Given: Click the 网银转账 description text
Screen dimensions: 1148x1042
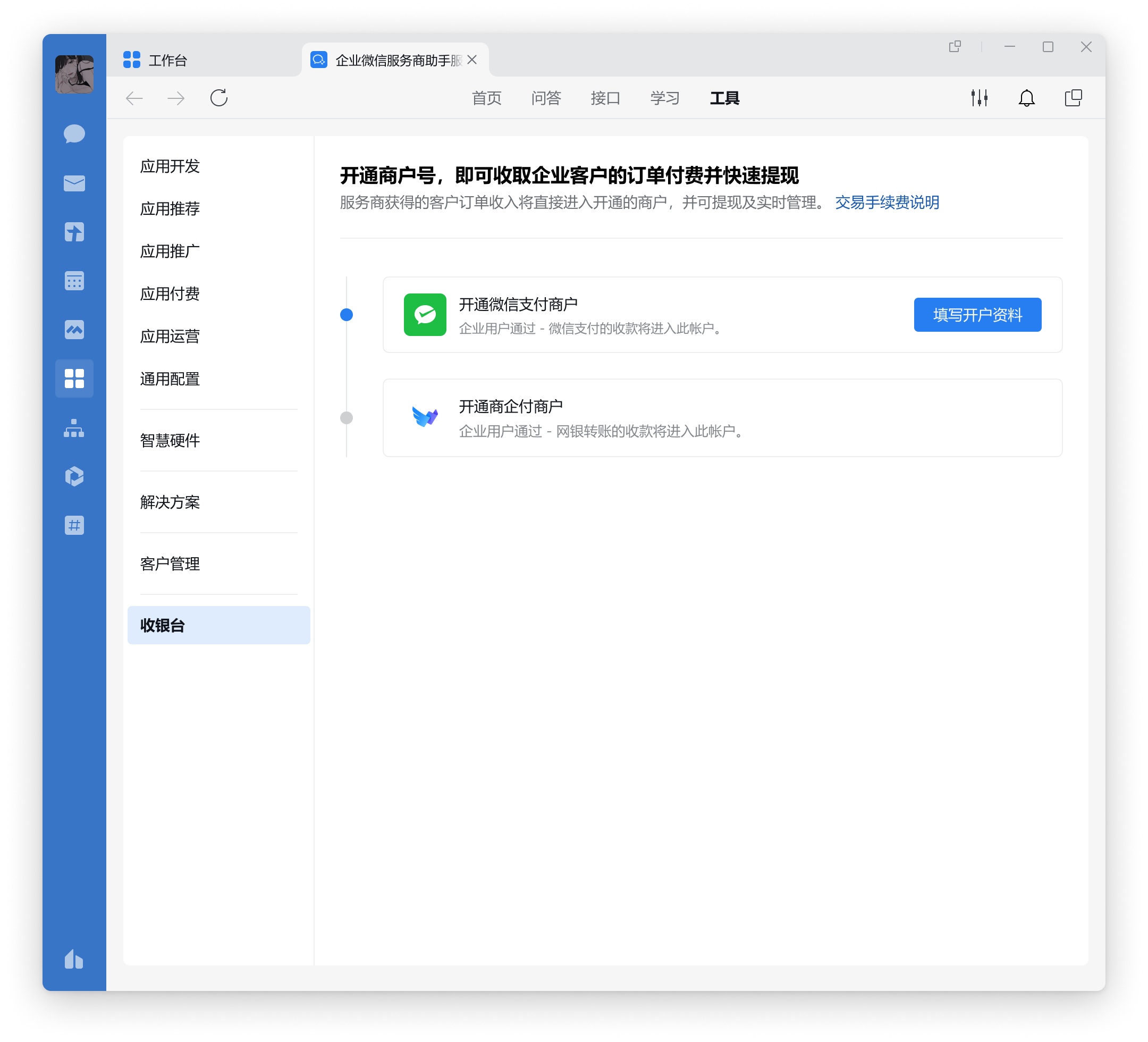Looking at the screenshot, I should [602, 431].
